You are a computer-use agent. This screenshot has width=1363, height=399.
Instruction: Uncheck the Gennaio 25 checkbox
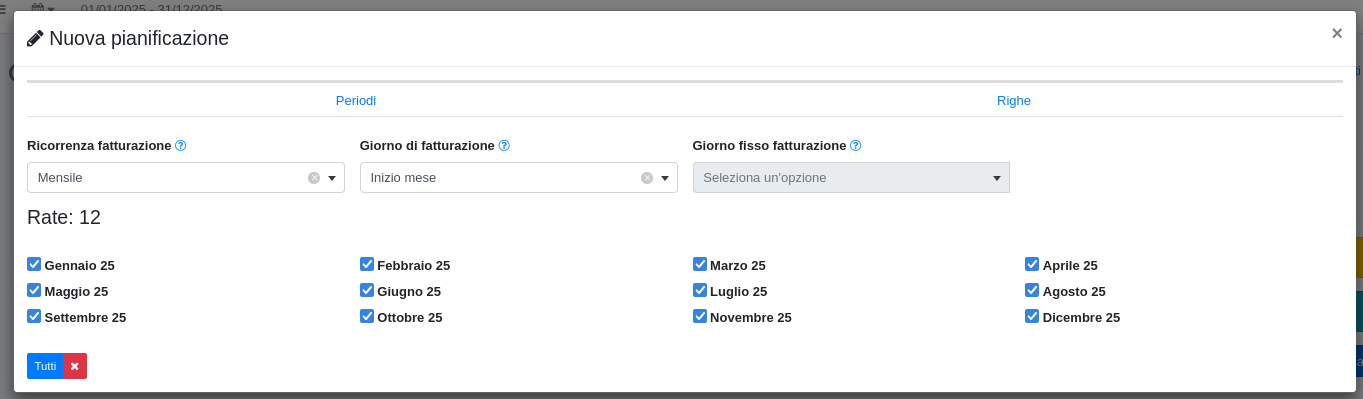(34, 264)
